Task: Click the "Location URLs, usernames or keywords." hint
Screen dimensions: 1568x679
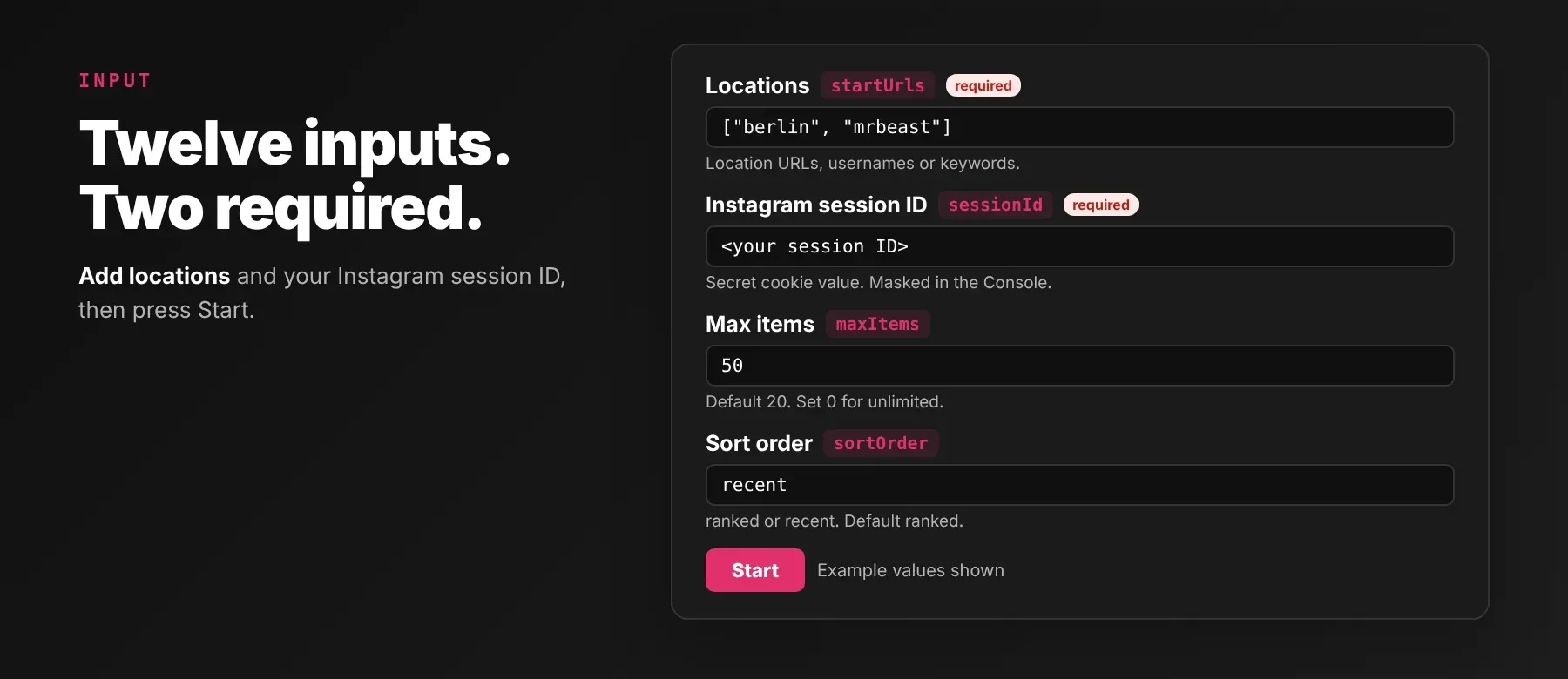Action: click(x=862, y=163)
